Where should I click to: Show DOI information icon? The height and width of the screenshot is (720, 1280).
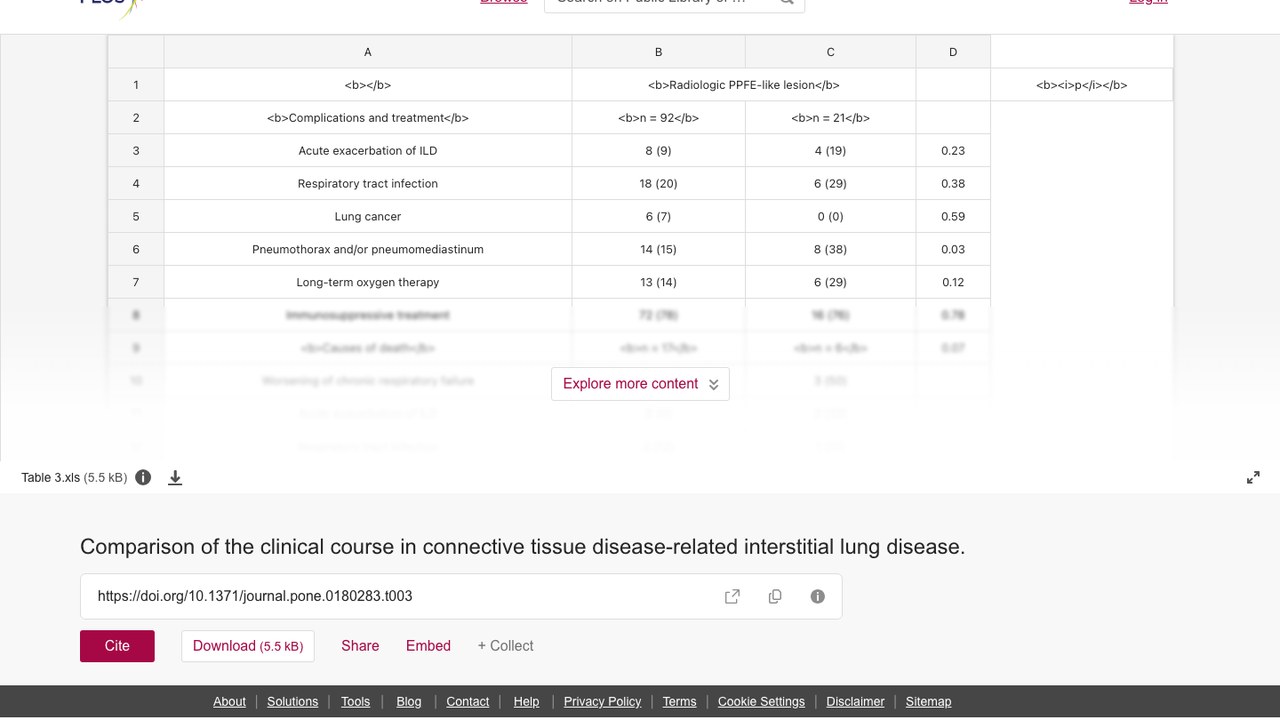coord(818,596)
